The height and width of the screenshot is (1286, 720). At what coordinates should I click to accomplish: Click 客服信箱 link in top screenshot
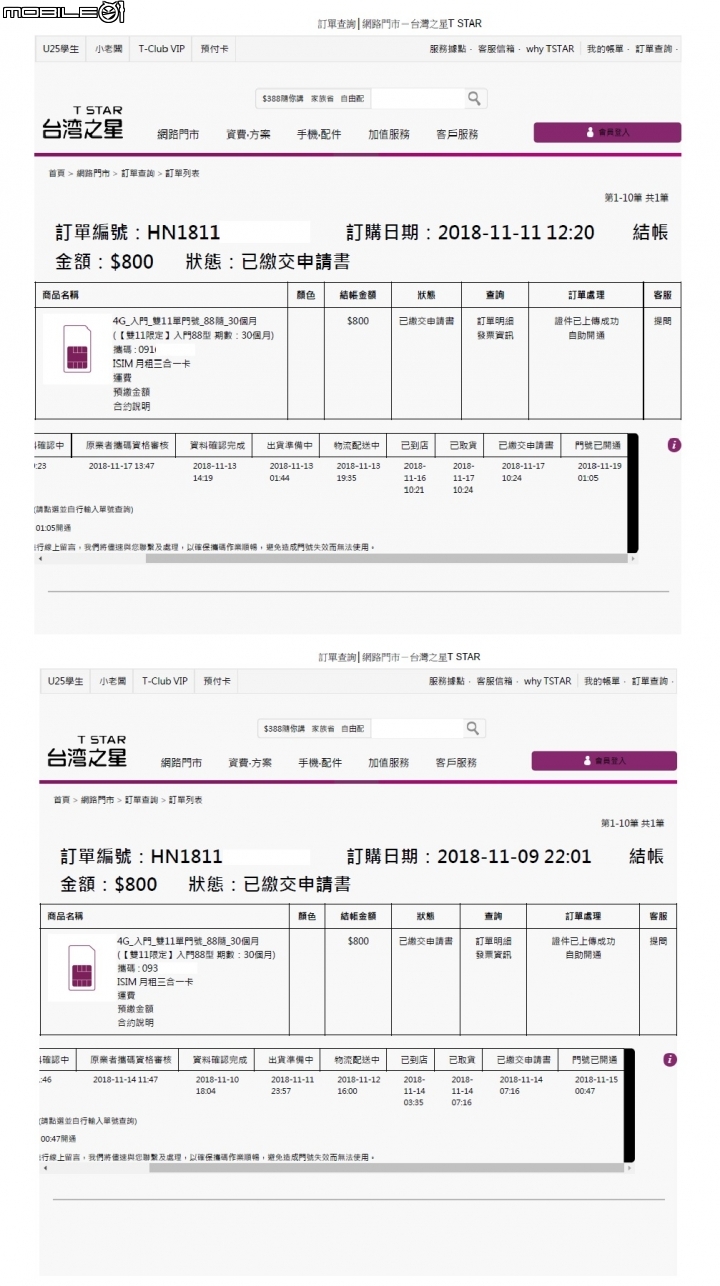(x=495, y=48)
